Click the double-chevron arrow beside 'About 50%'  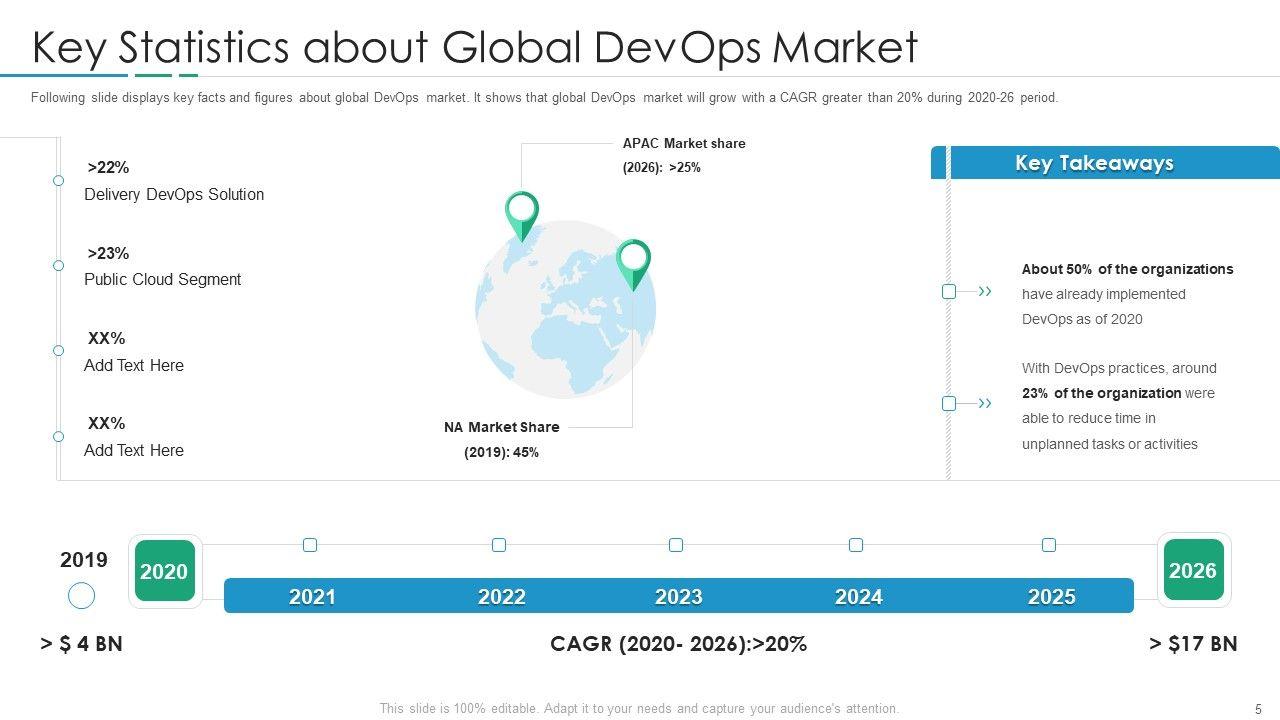click(x=985, y=292)
